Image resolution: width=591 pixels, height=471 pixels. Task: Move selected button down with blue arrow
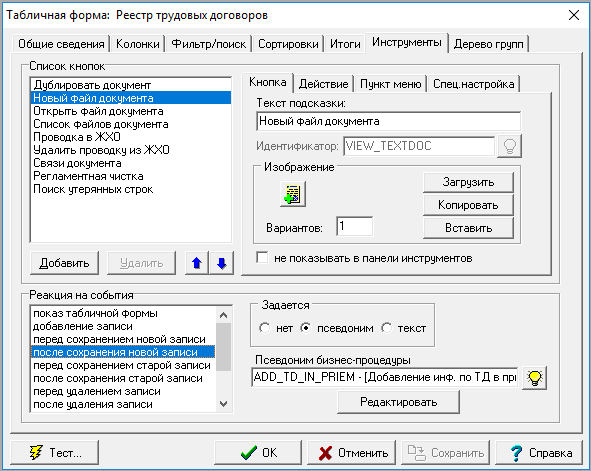222,263
